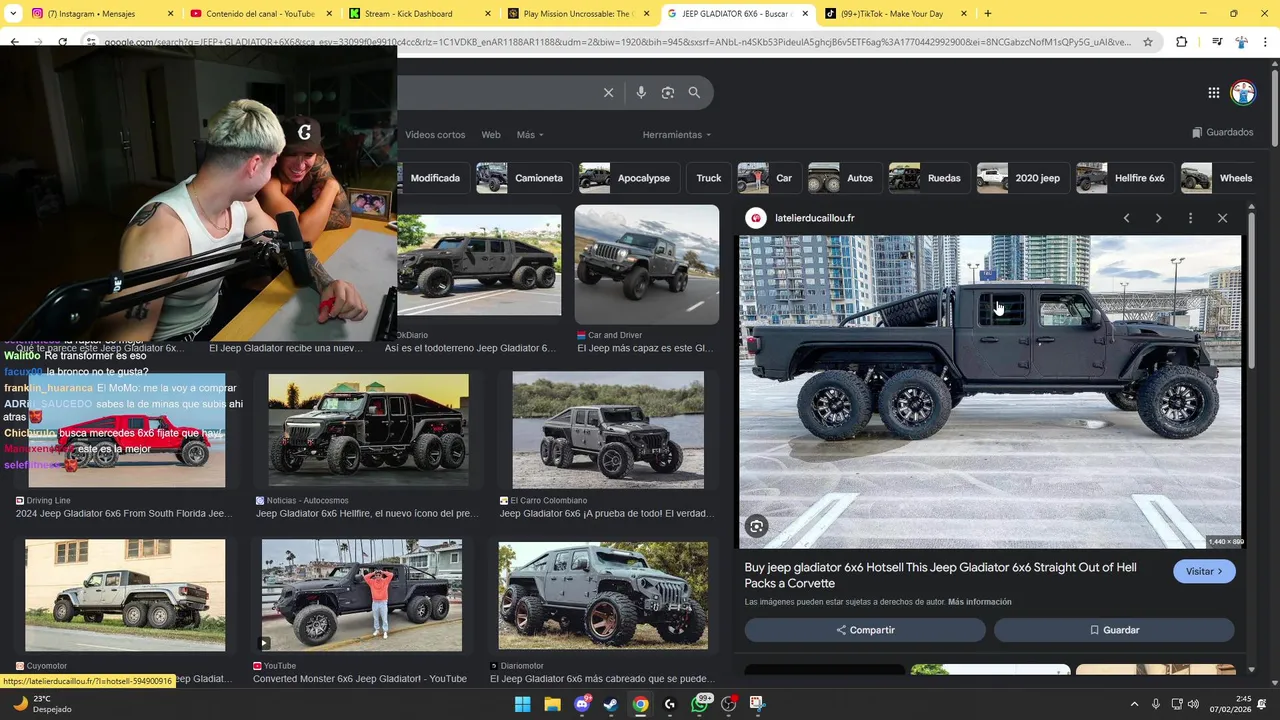This screenshot has width=1280, height=720.
Task: Open the Más información link
Action: pyautogui.click(x=980, y=602)
